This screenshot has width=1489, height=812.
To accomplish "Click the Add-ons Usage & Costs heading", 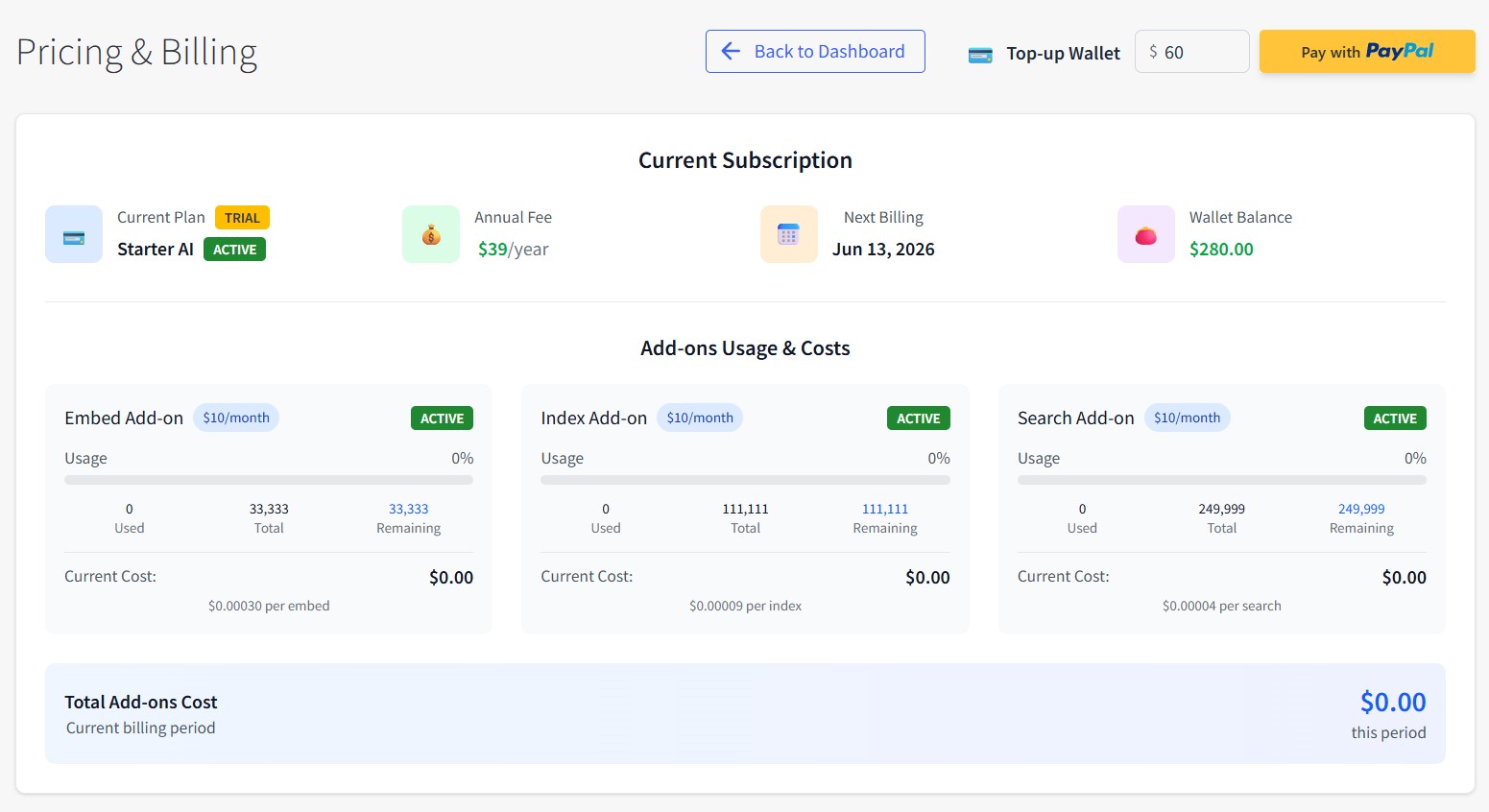I will point(745,348).
